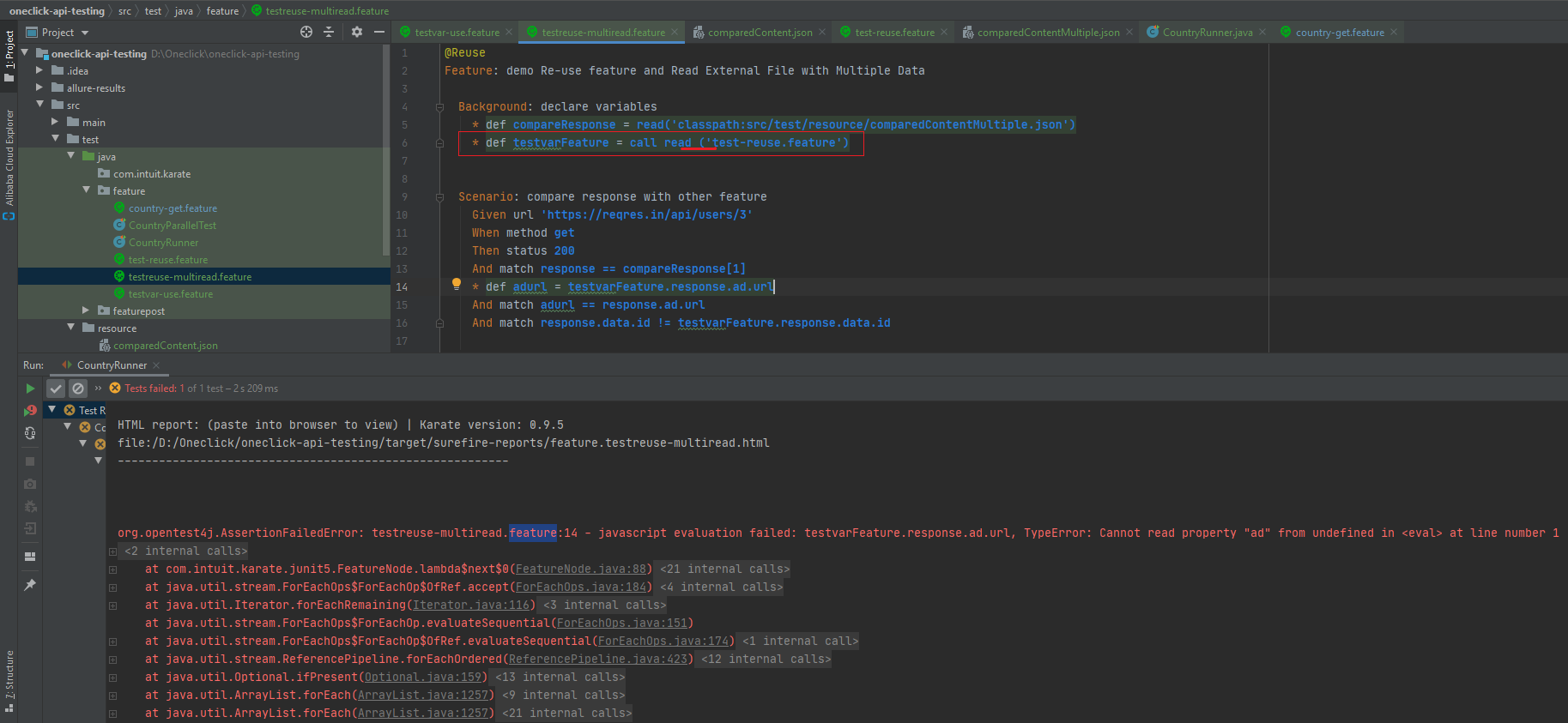Click the locate-in-project crosshair icon
This screenshot has width=1568, height=723.
pos(306,32)
